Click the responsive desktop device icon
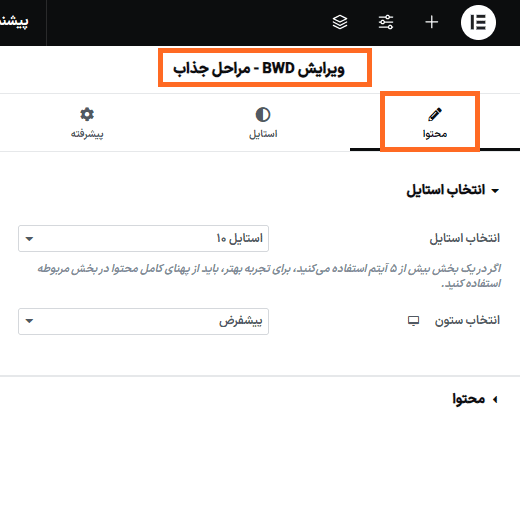 pos(414,321)
